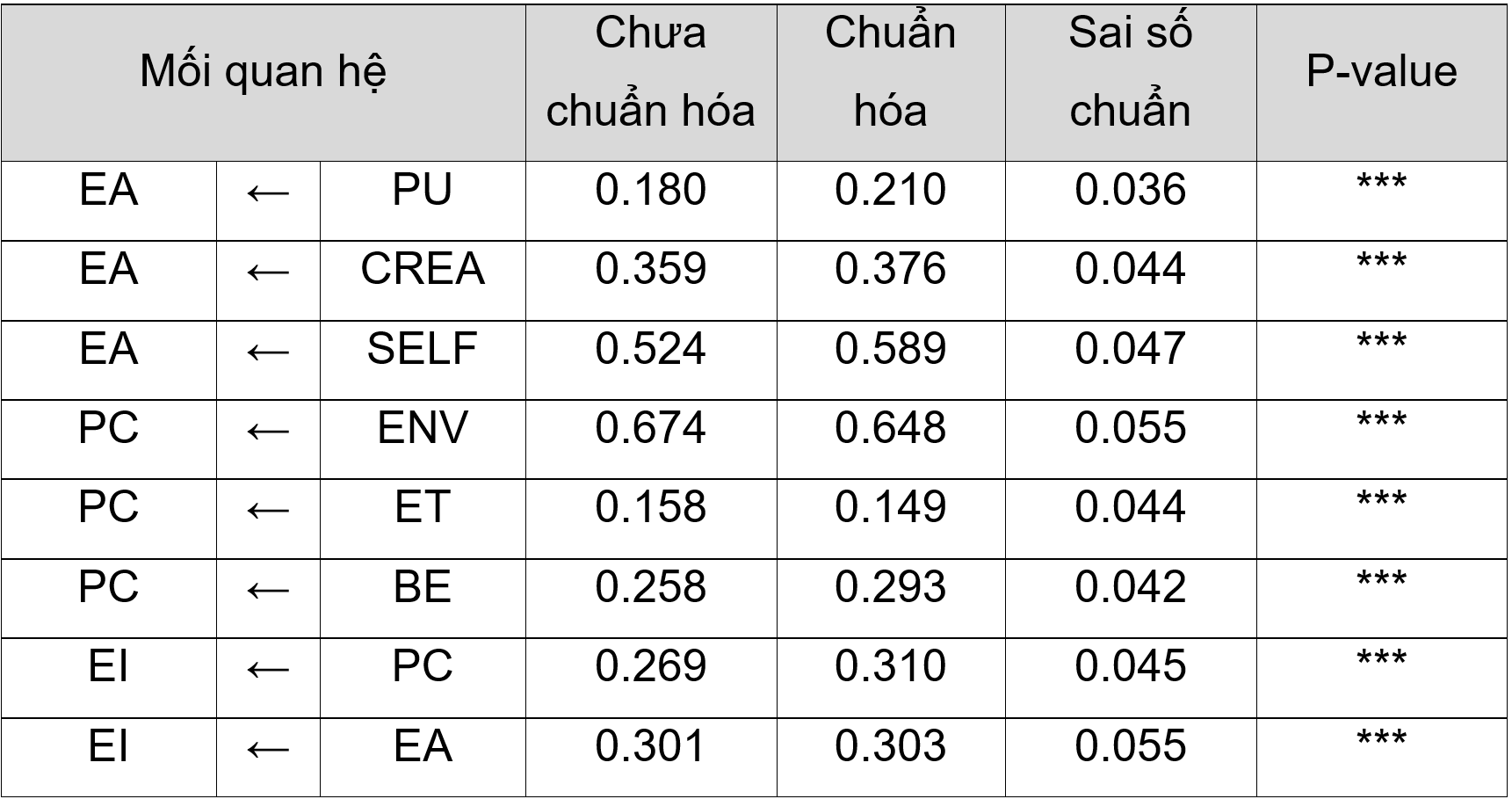Select the value 0.310
Image resolution: width=1512 pixels, height=799 pixels.
pyautogui.click(x=891, y=666)
